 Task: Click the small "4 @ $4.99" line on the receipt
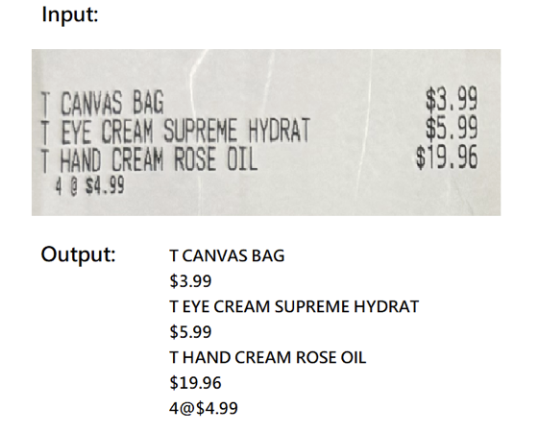tap(90, 187)
